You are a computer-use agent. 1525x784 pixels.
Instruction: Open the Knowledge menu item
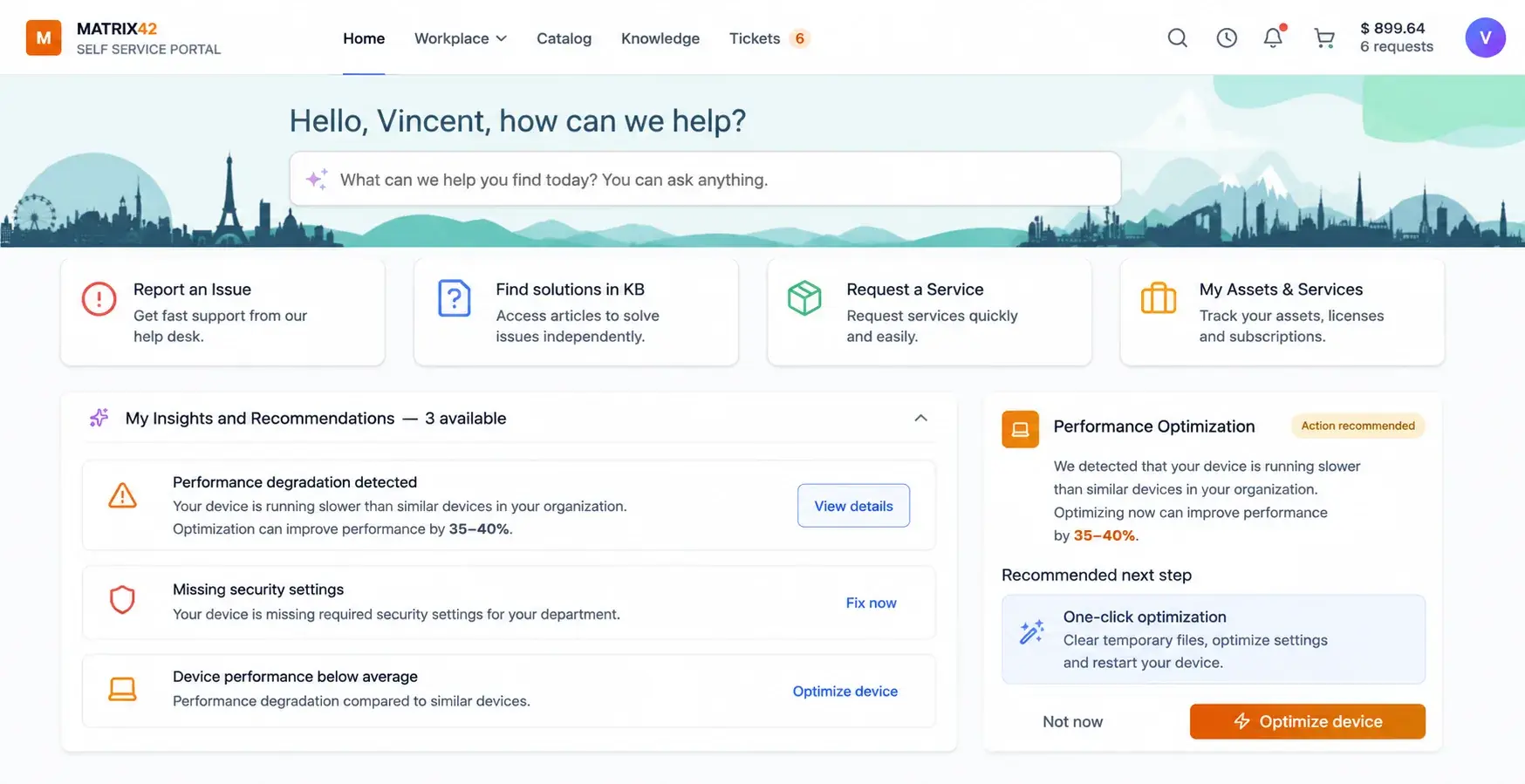(660, 38)
